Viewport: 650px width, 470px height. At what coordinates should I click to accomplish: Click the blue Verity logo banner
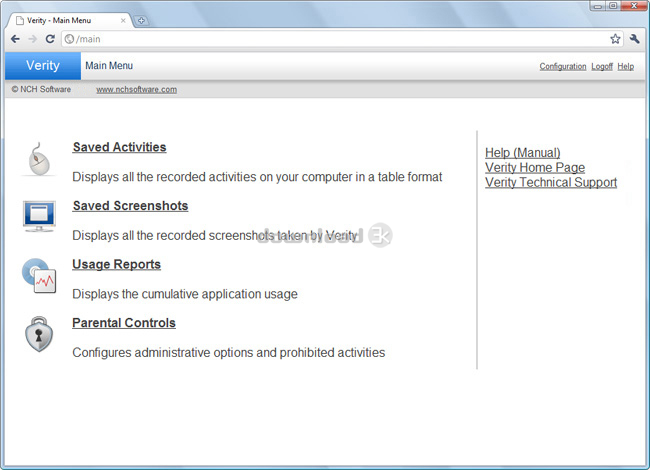(x=43, y=65)
